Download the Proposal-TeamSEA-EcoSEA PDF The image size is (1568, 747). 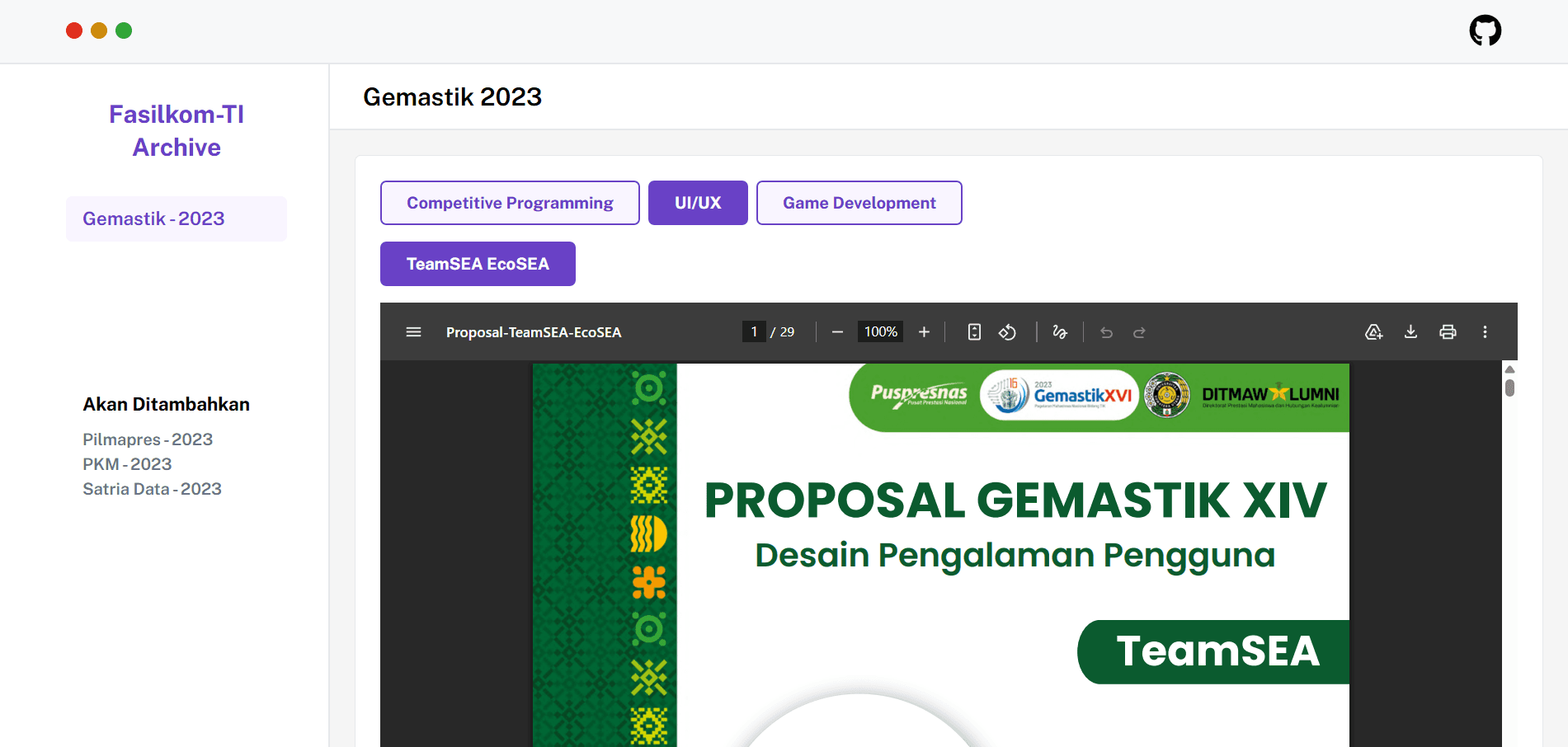click(1410, 332)
